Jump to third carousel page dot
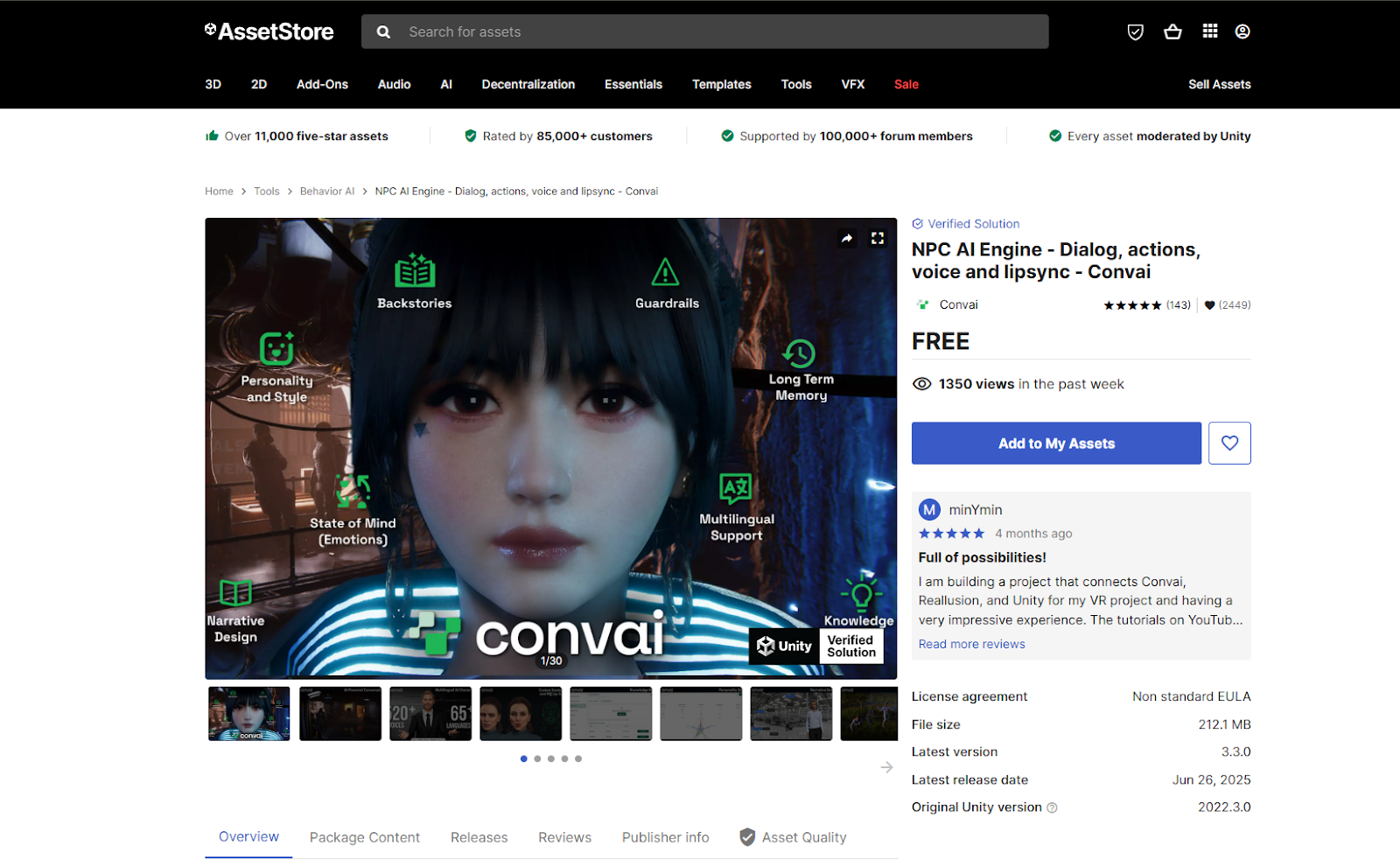The height and width of the screenshot is (860, 1400). pyautogui.click(x=551, y=759)
